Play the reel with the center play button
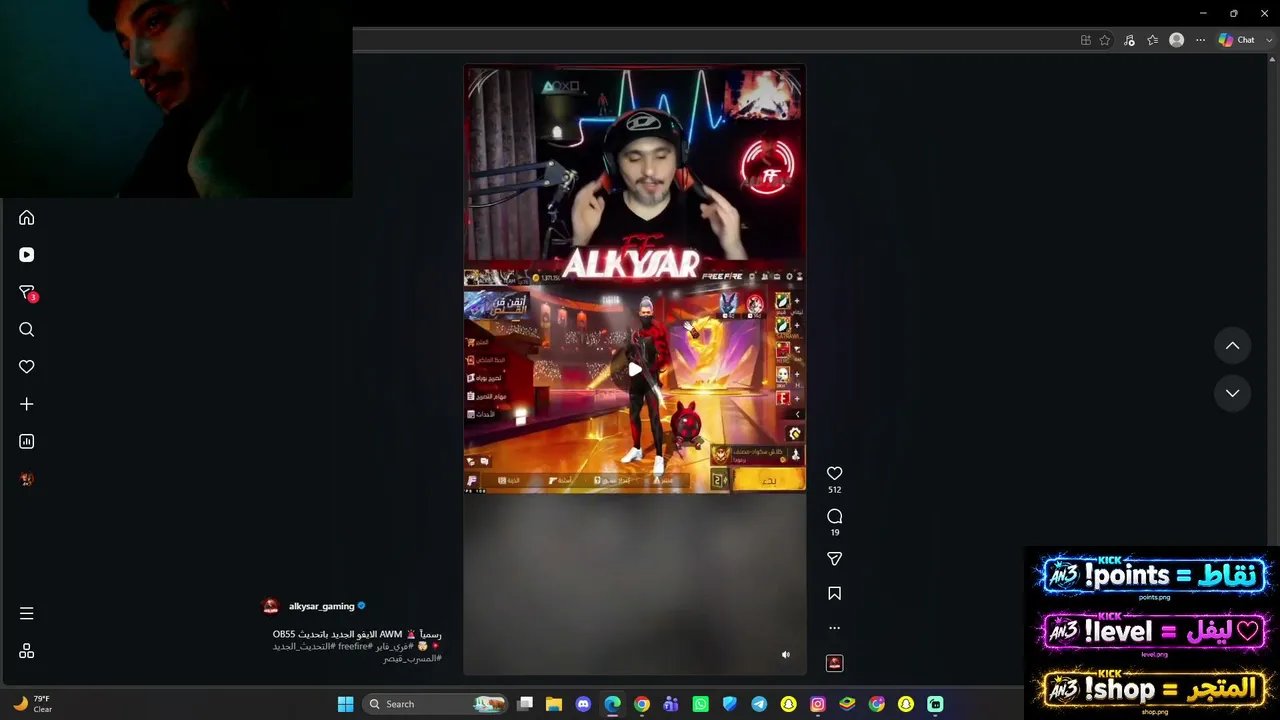Image resolution: width=1280 pixels, height=720 pixels. pyautogui.click(x=635, y=370)
